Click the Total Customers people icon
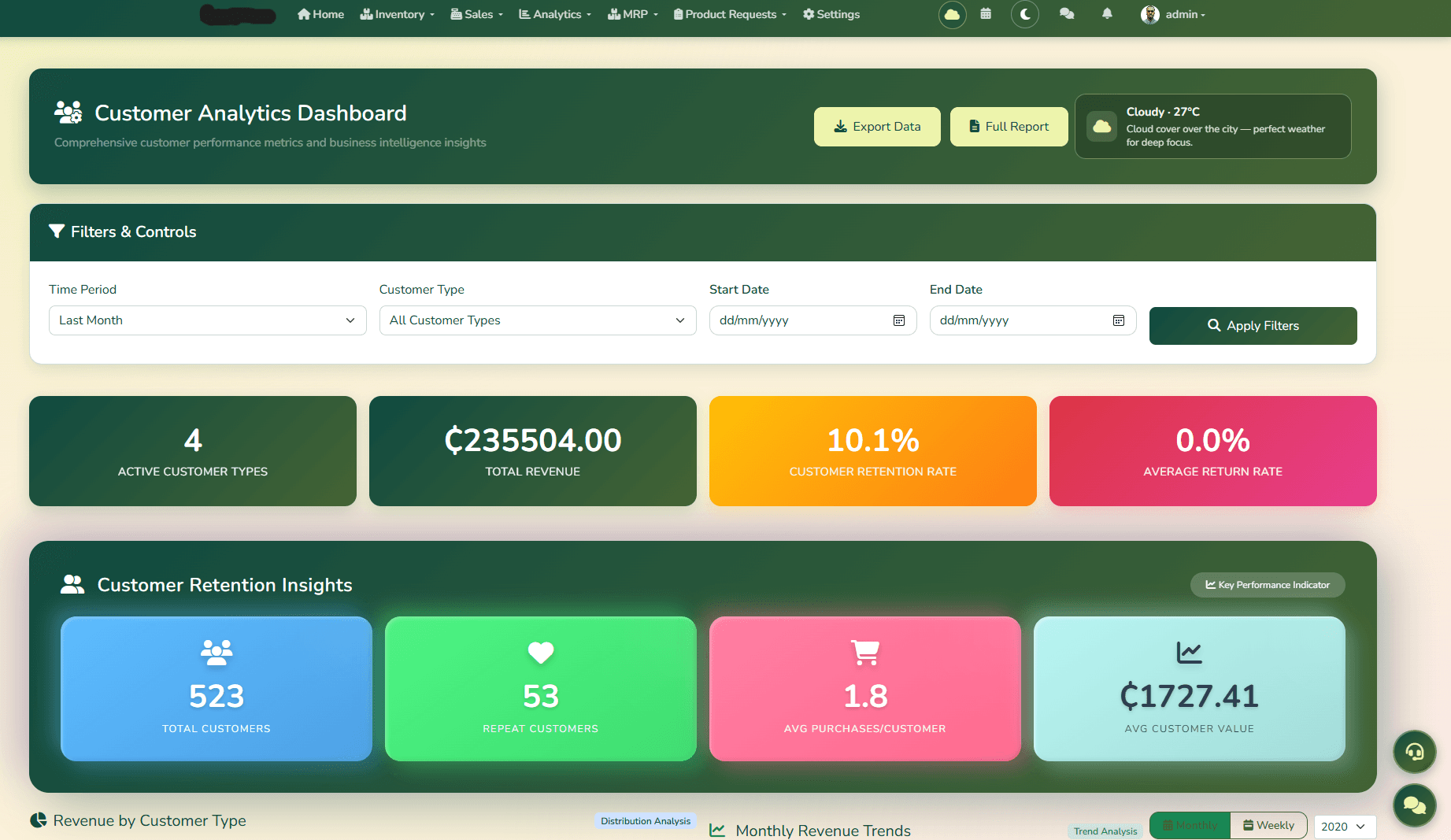The height and width of the screenshot is (840, 1451). pos(217,652)
